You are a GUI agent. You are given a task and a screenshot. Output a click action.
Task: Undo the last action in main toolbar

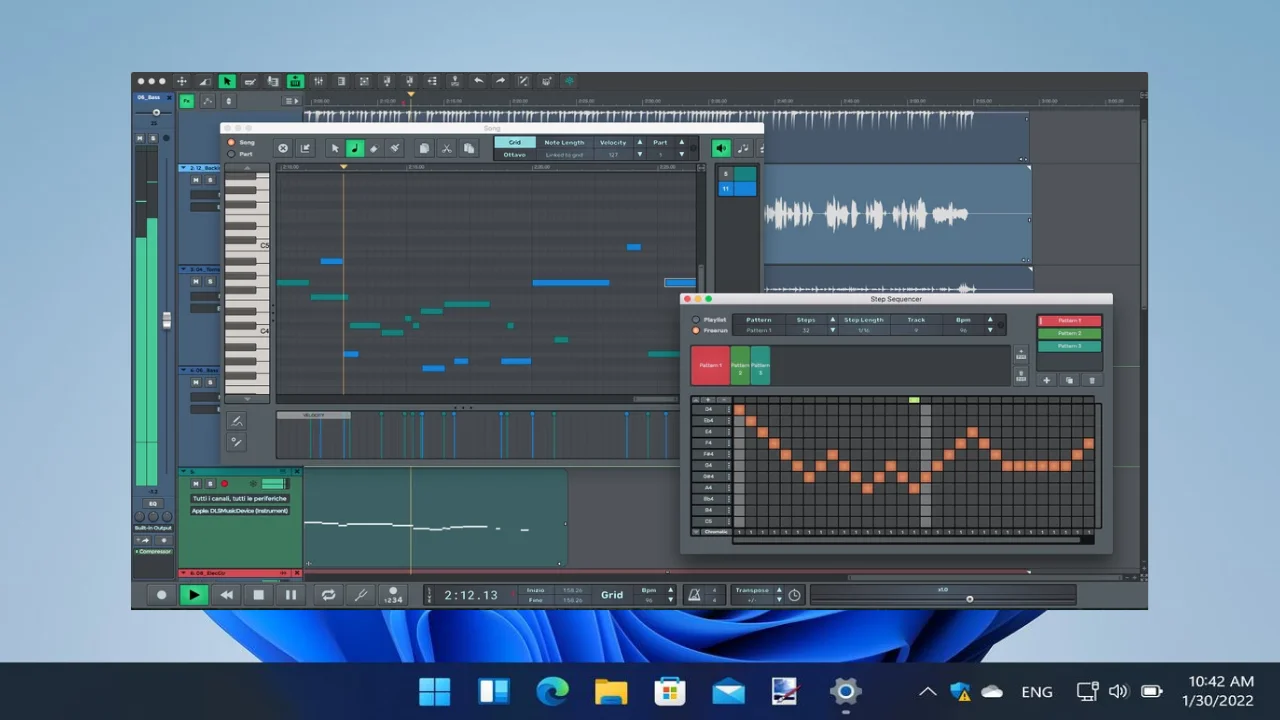tap(478, 81)
